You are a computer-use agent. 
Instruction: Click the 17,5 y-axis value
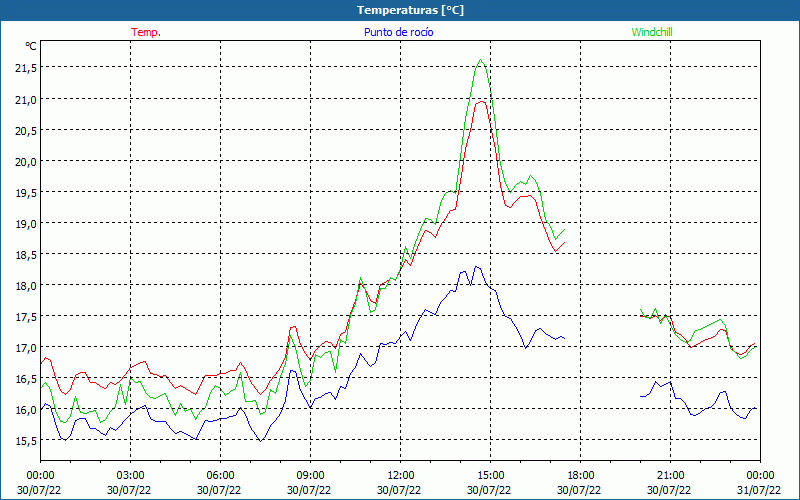[x=25, y=317]
